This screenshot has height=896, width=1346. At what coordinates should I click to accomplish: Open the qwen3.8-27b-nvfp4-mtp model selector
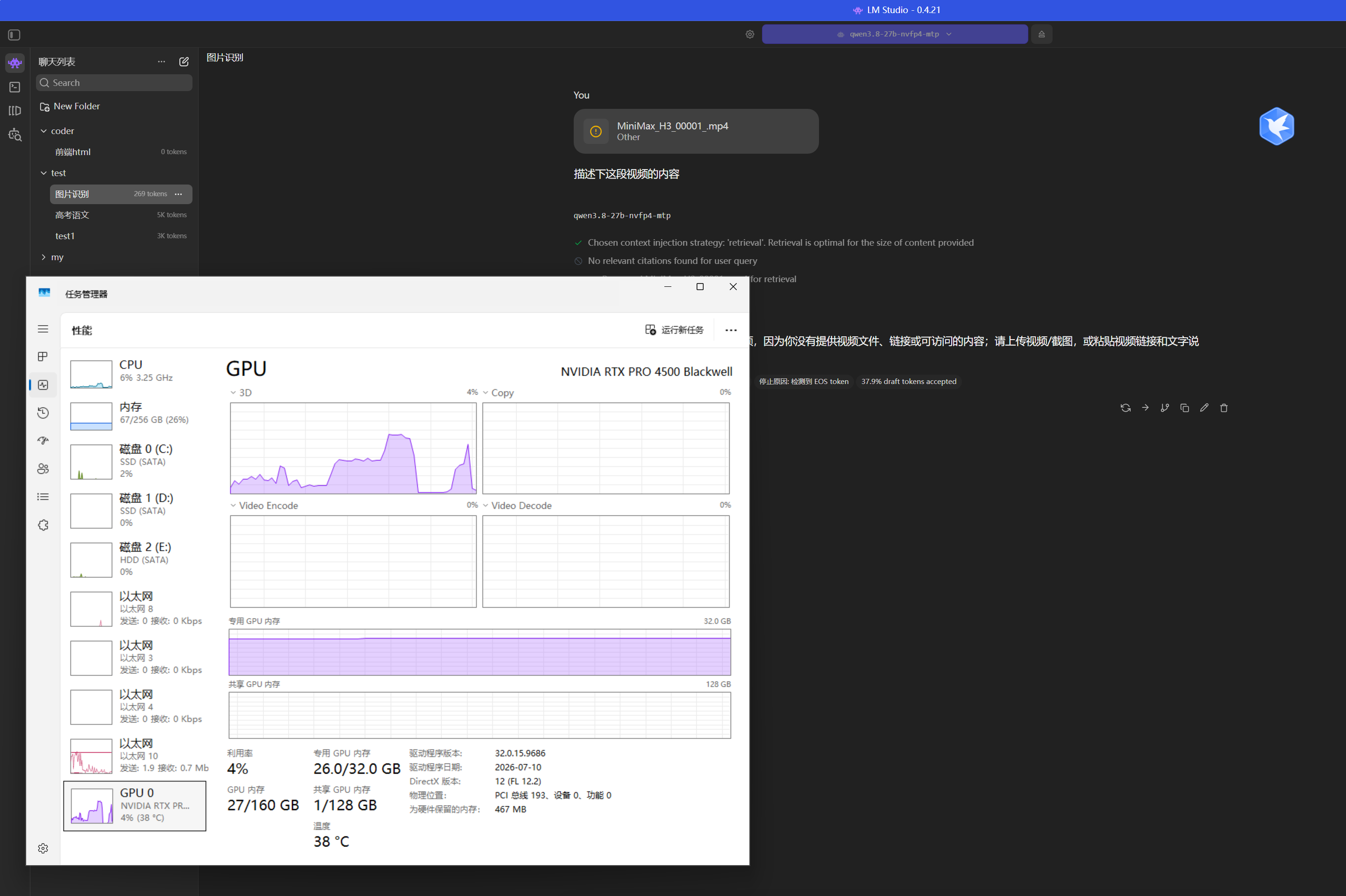895,34
